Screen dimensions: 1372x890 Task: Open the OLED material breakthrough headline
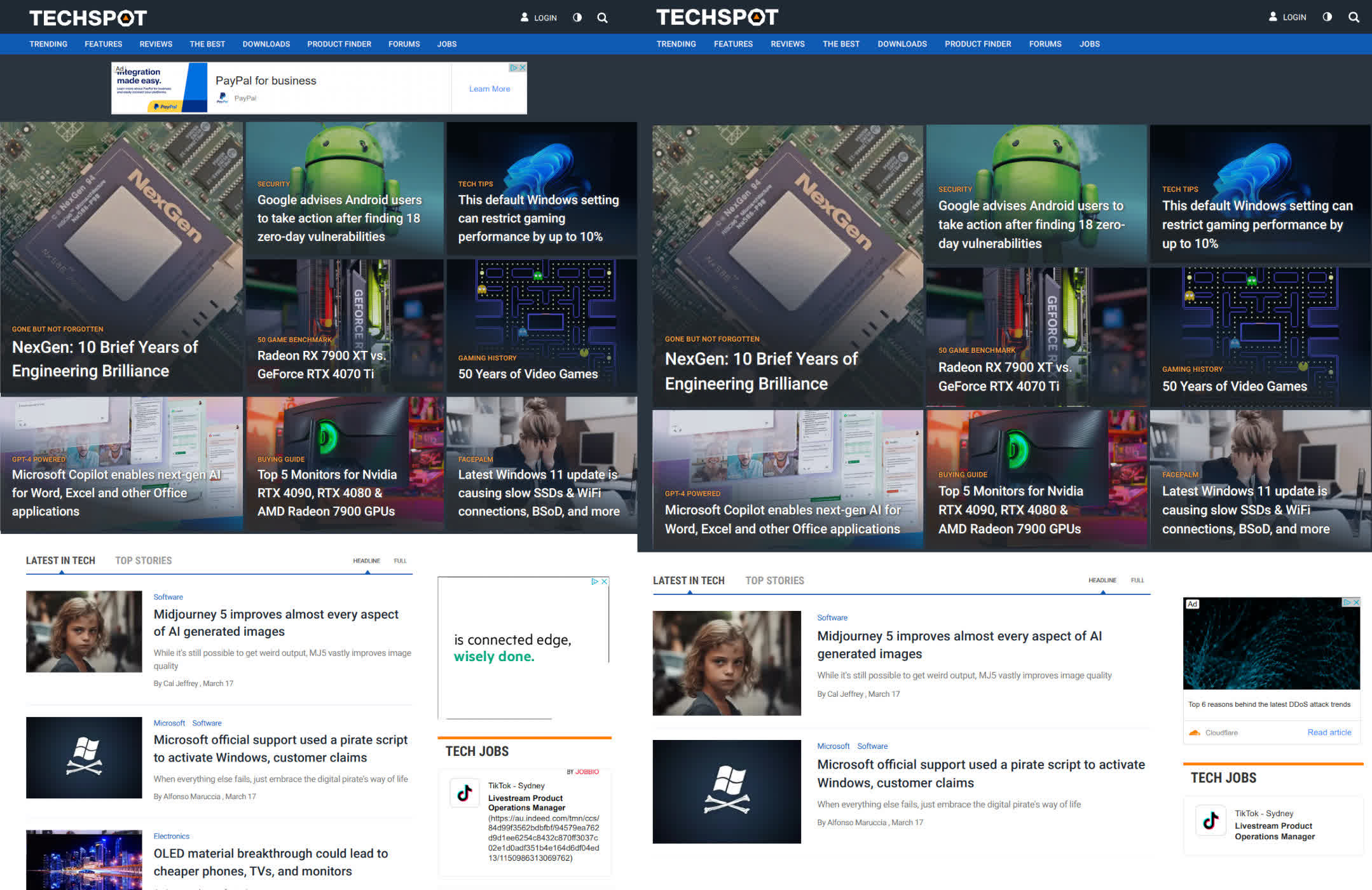click(271, 862)
